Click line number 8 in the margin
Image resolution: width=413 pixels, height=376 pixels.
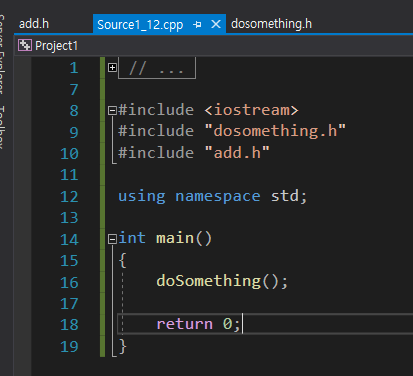point(74,111)
